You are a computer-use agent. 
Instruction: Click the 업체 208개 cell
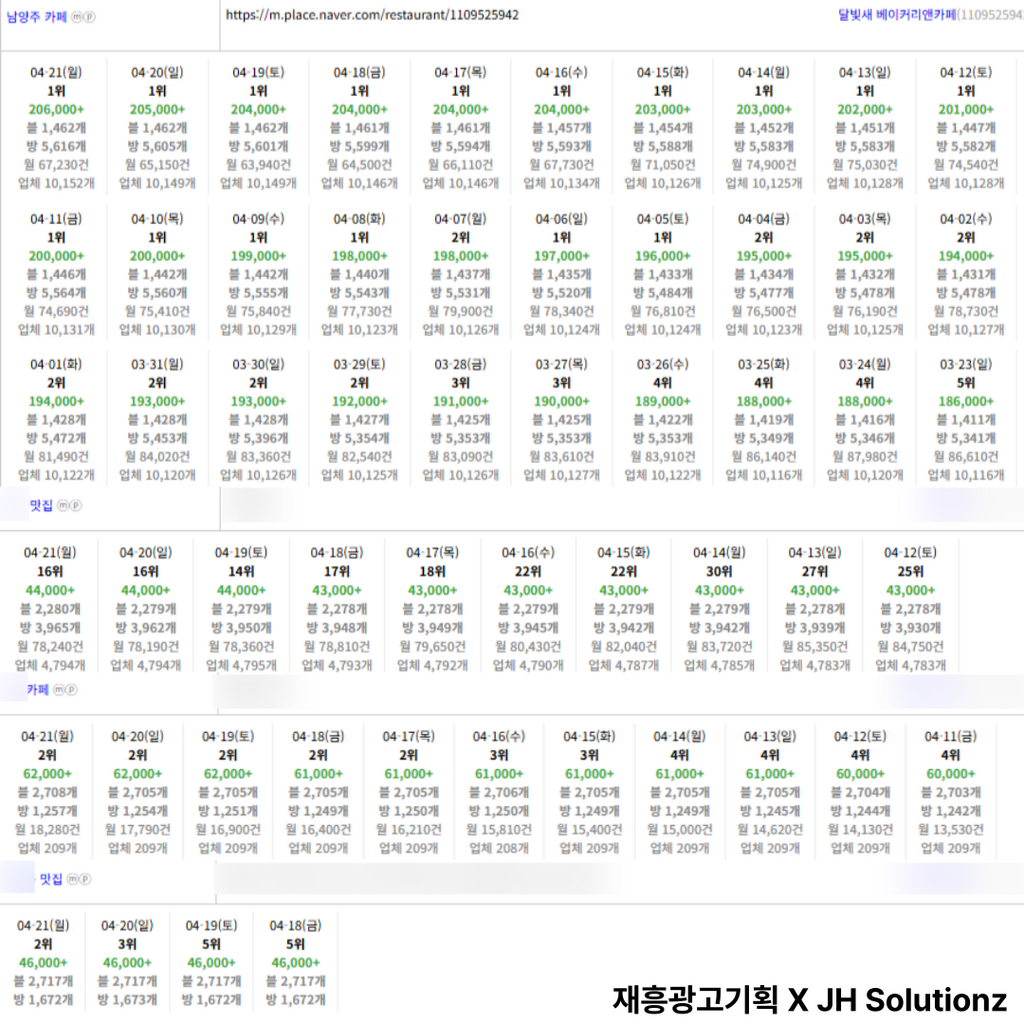tap(499, 848)
